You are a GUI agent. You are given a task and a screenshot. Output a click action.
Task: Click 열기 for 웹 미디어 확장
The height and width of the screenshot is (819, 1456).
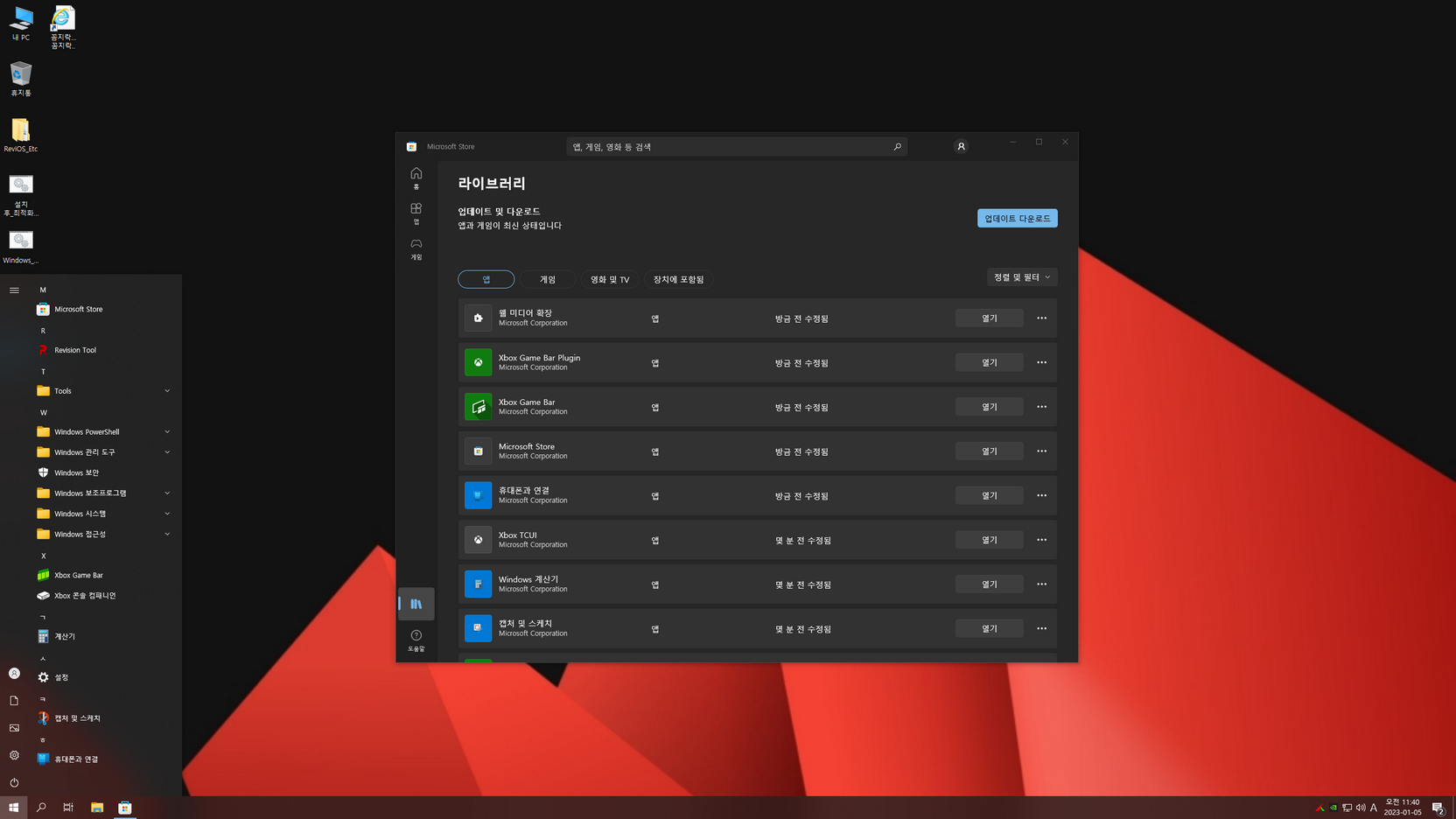989,318
